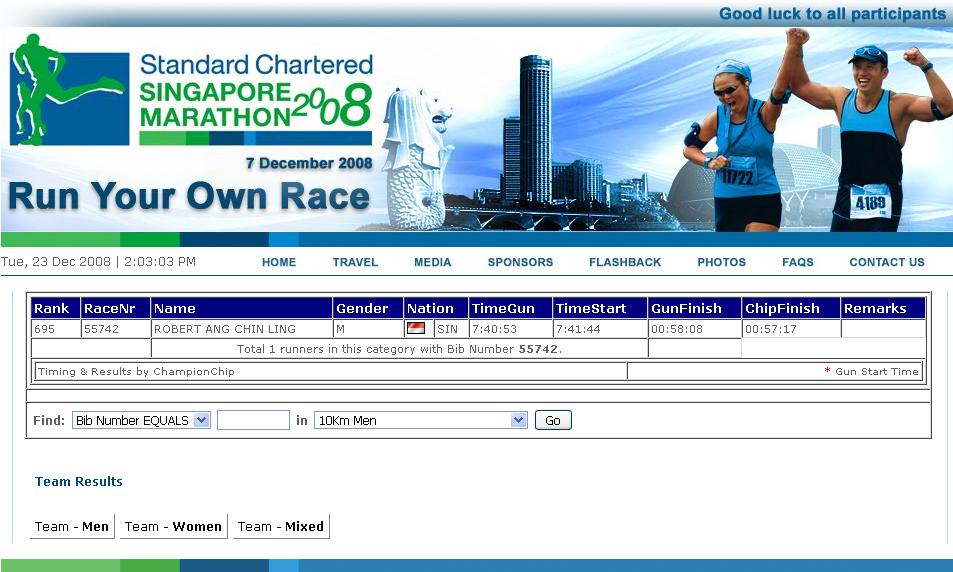Click the green runner marathon logo
The width and height of the screenshot is (953, 572).
pyautogui.click(x=69, y=90)
